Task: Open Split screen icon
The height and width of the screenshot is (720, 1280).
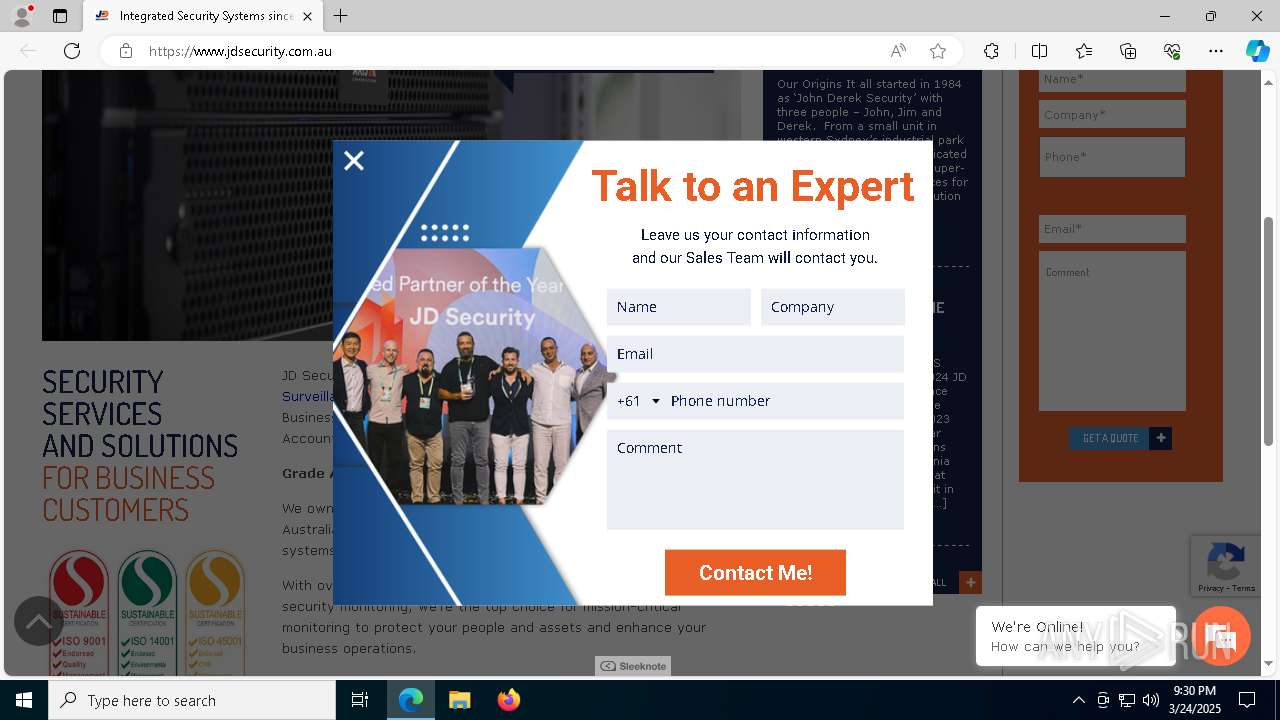Action: [1039, 51]
